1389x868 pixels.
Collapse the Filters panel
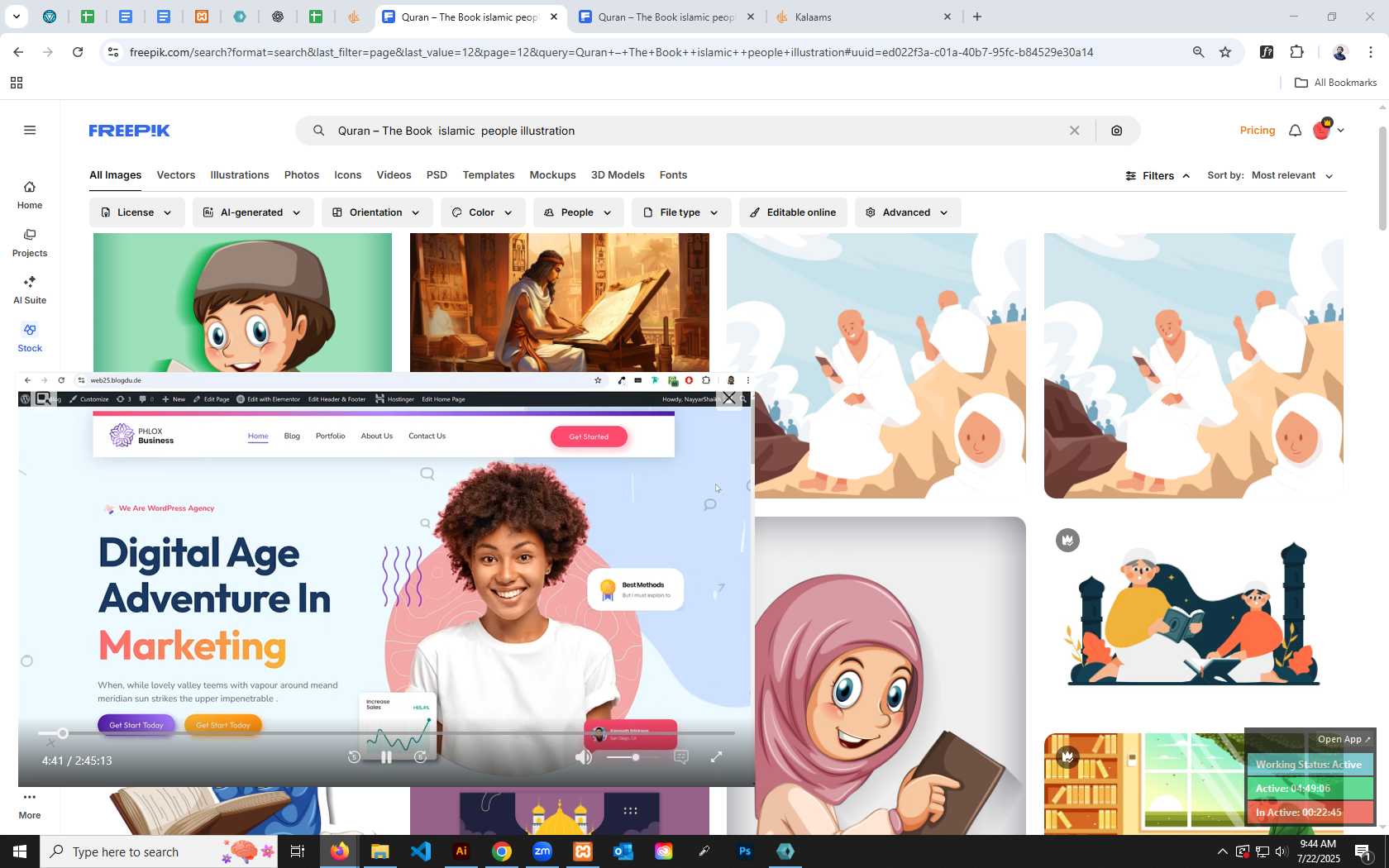click(1157, 175)
